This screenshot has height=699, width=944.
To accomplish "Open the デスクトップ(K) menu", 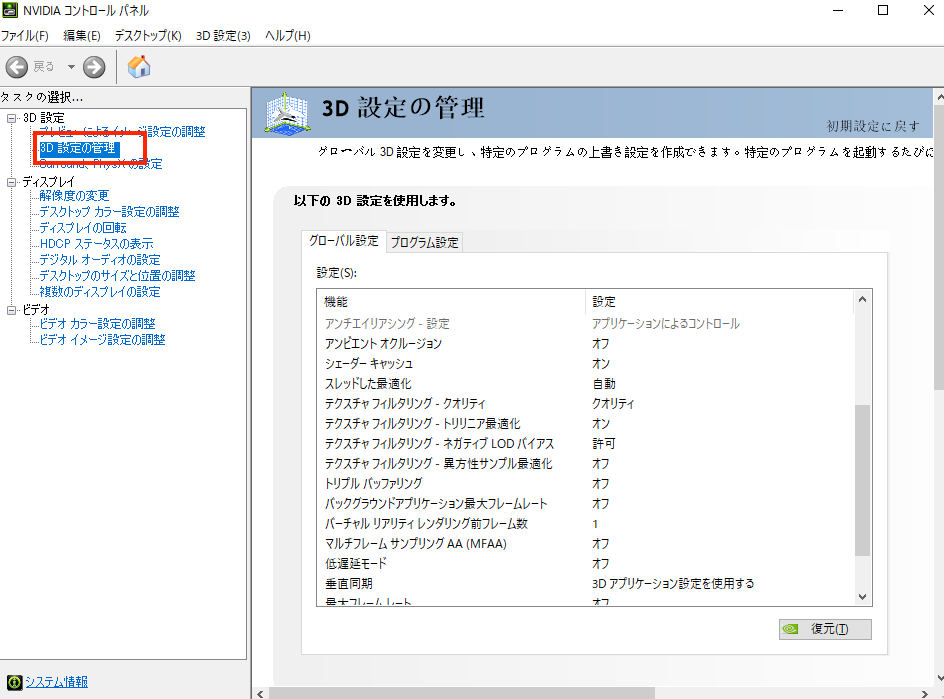I will [148, 36].
